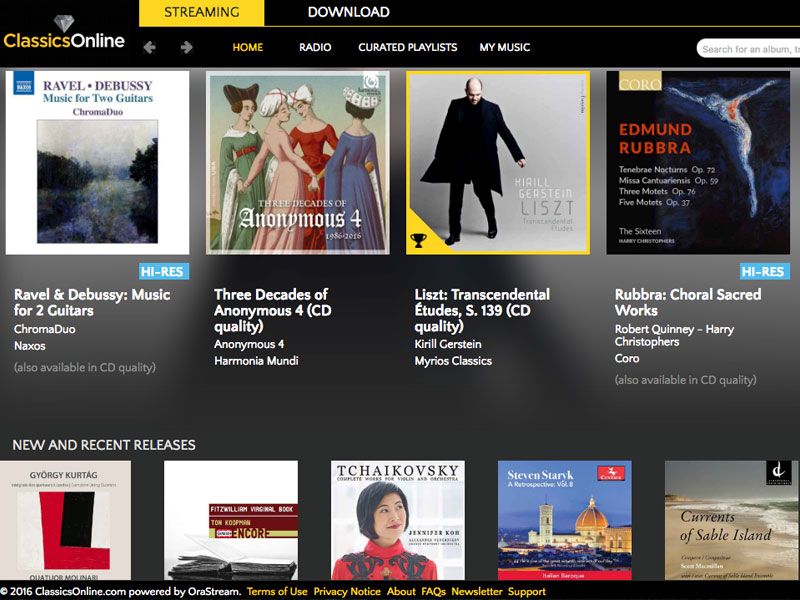800x600 pixels.
Task: Click title Liszt: Transcendental Études, S. 139
Action: 482,310
